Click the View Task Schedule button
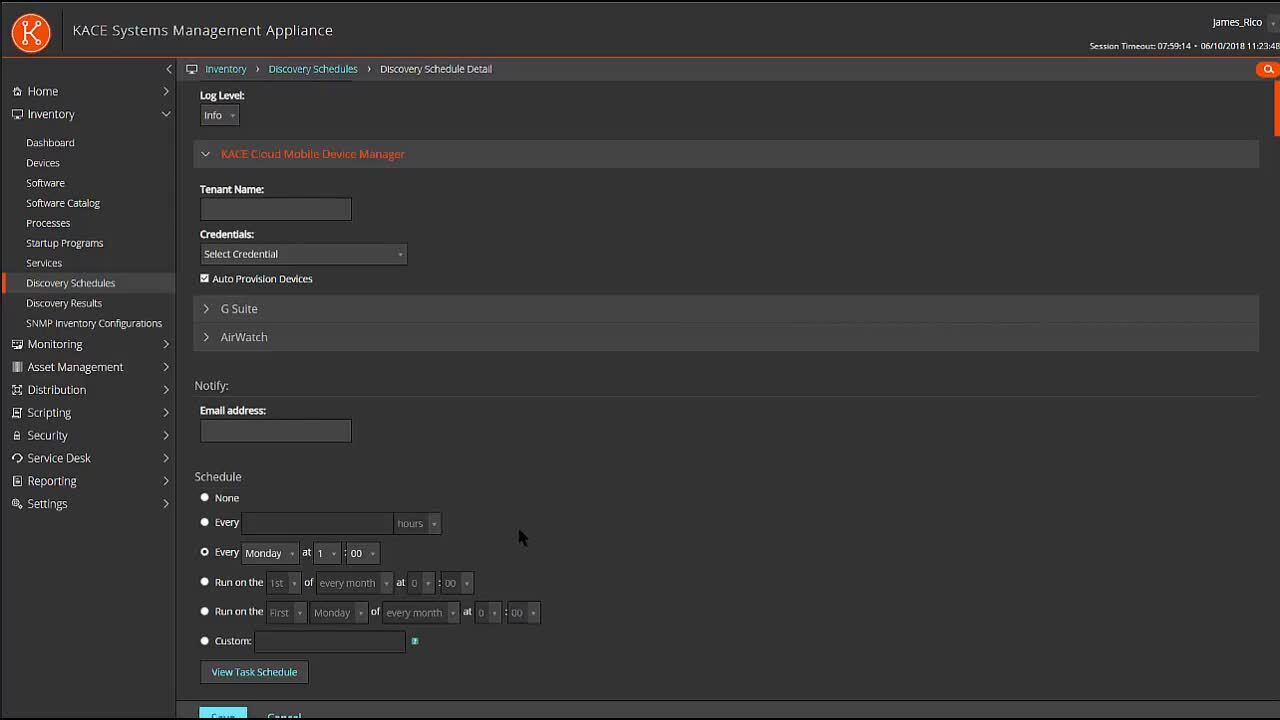1280x720 pixels. [x=254, y=672]
